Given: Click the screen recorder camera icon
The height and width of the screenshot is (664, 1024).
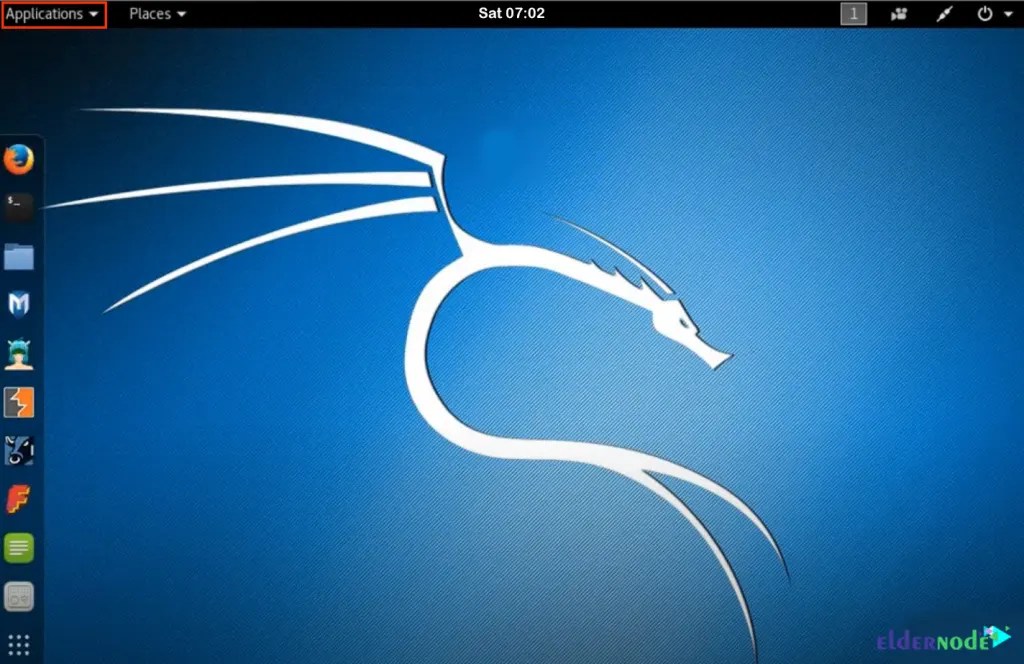Looking at the screenshot, I should click(x=899, y=14).
